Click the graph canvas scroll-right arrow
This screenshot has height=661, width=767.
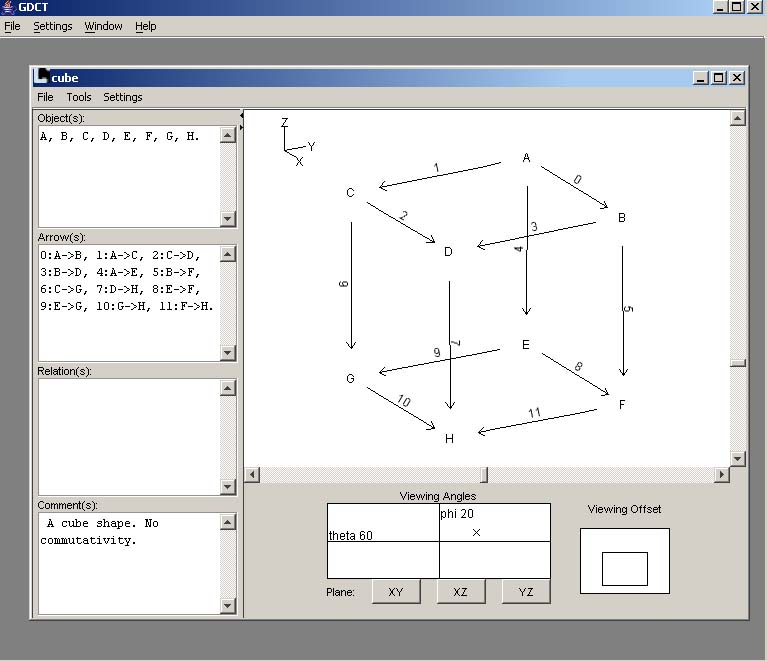[x=722, y=474]
